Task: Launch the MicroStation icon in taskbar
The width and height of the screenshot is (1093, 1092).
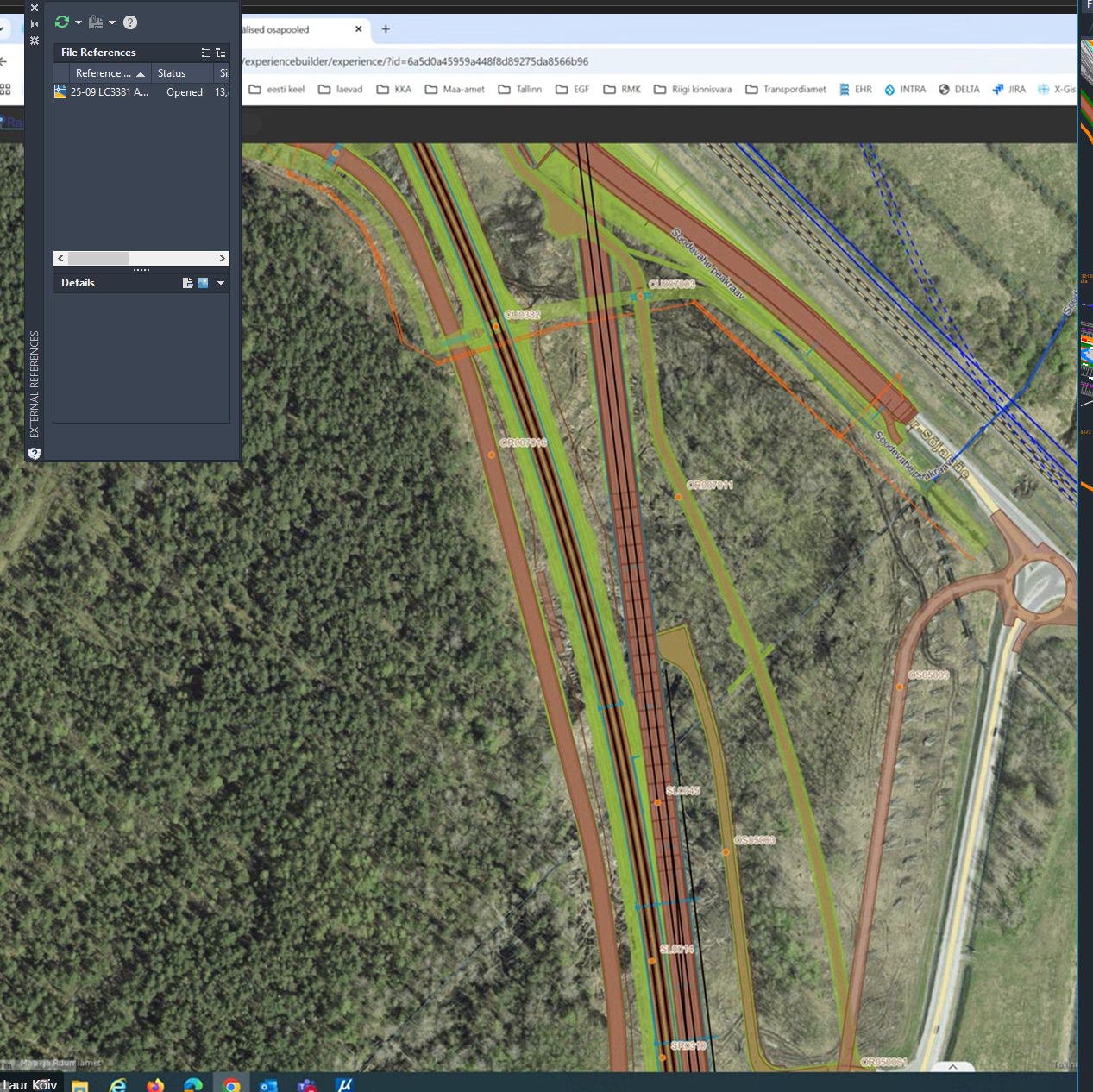Action: tap(344, 1084)
